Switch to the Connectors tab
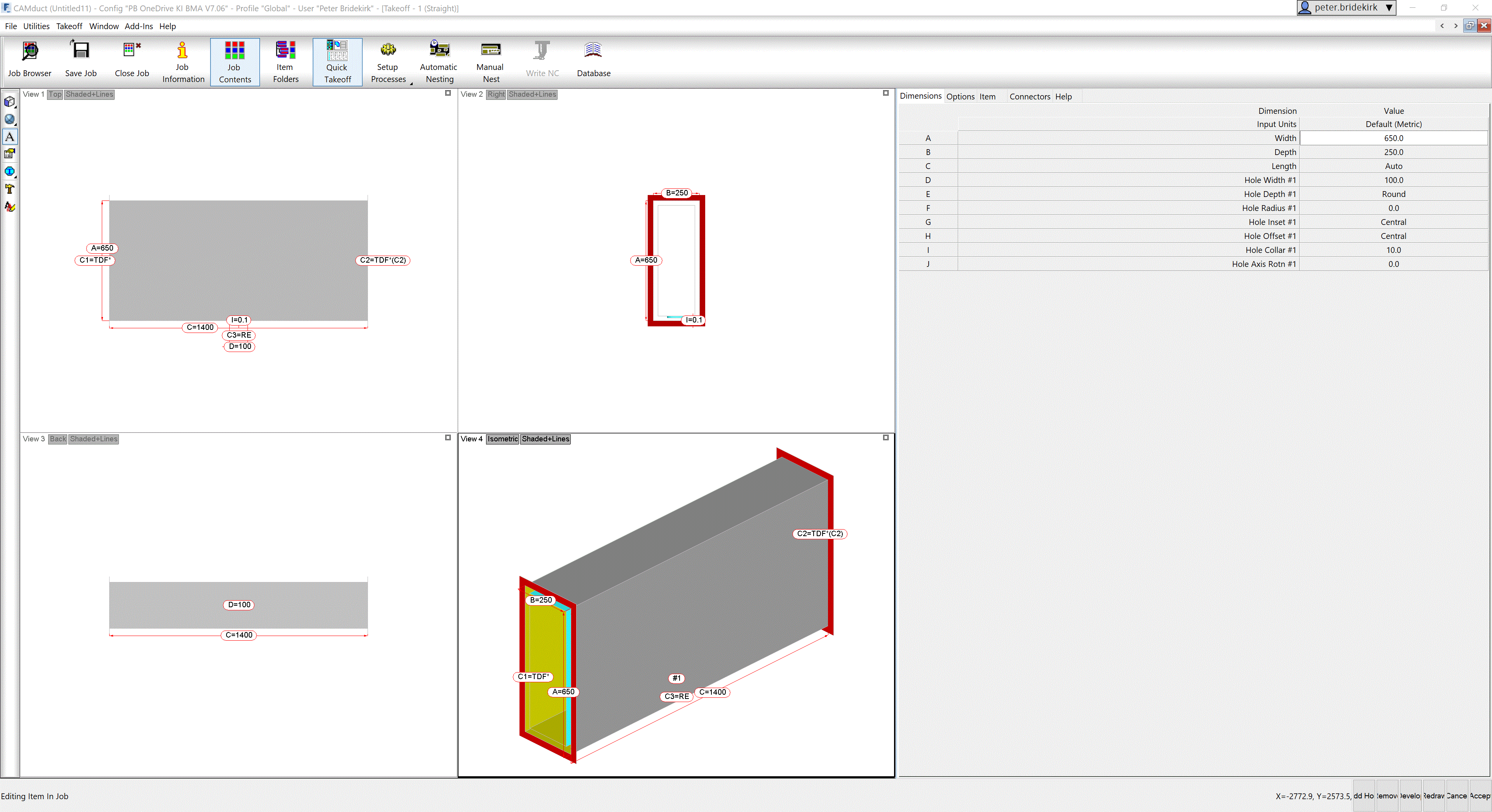Image resolution: width=1492 pixels, height=812 pixels. [x=1029, y=96]
